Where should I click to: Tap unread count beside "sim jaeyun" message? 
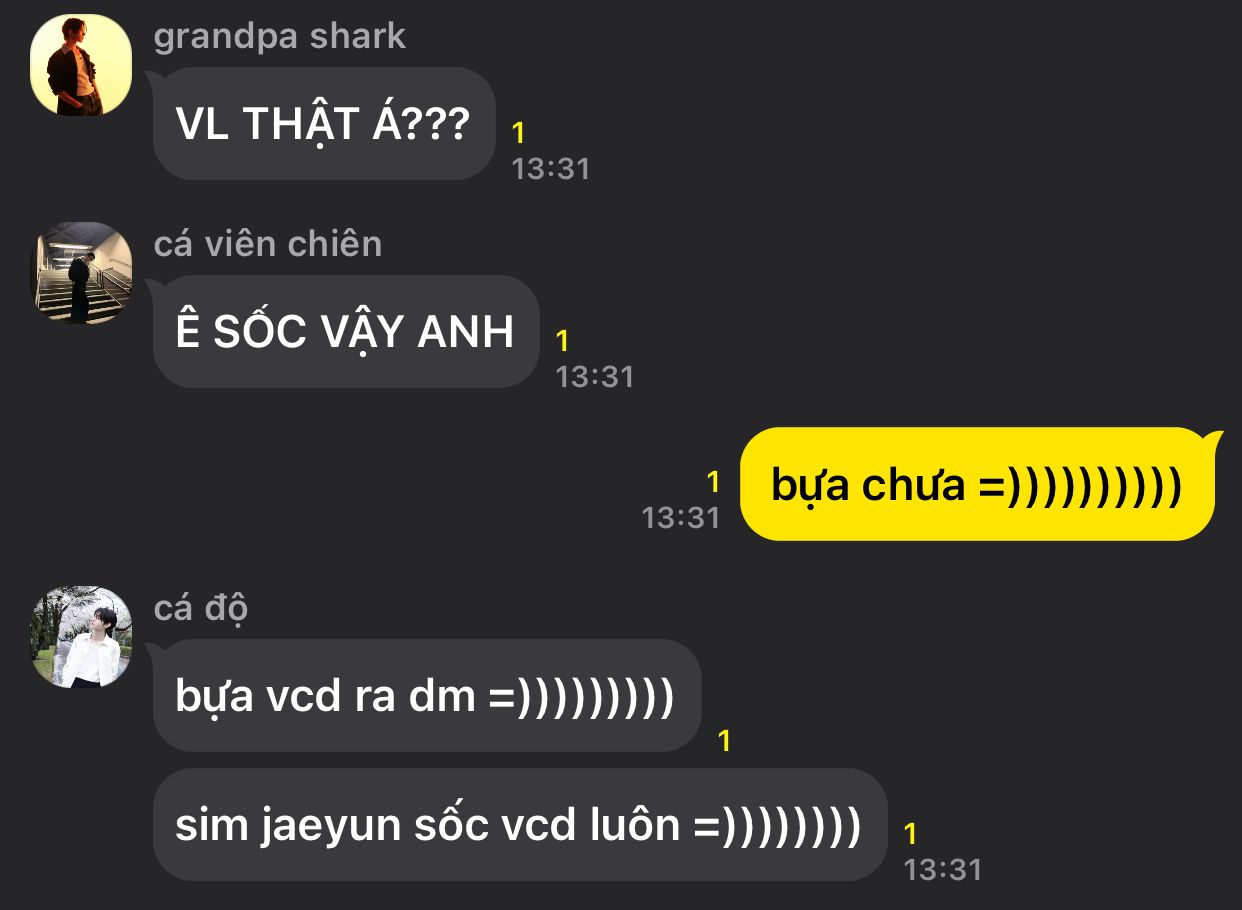click(x=910, y=834)
